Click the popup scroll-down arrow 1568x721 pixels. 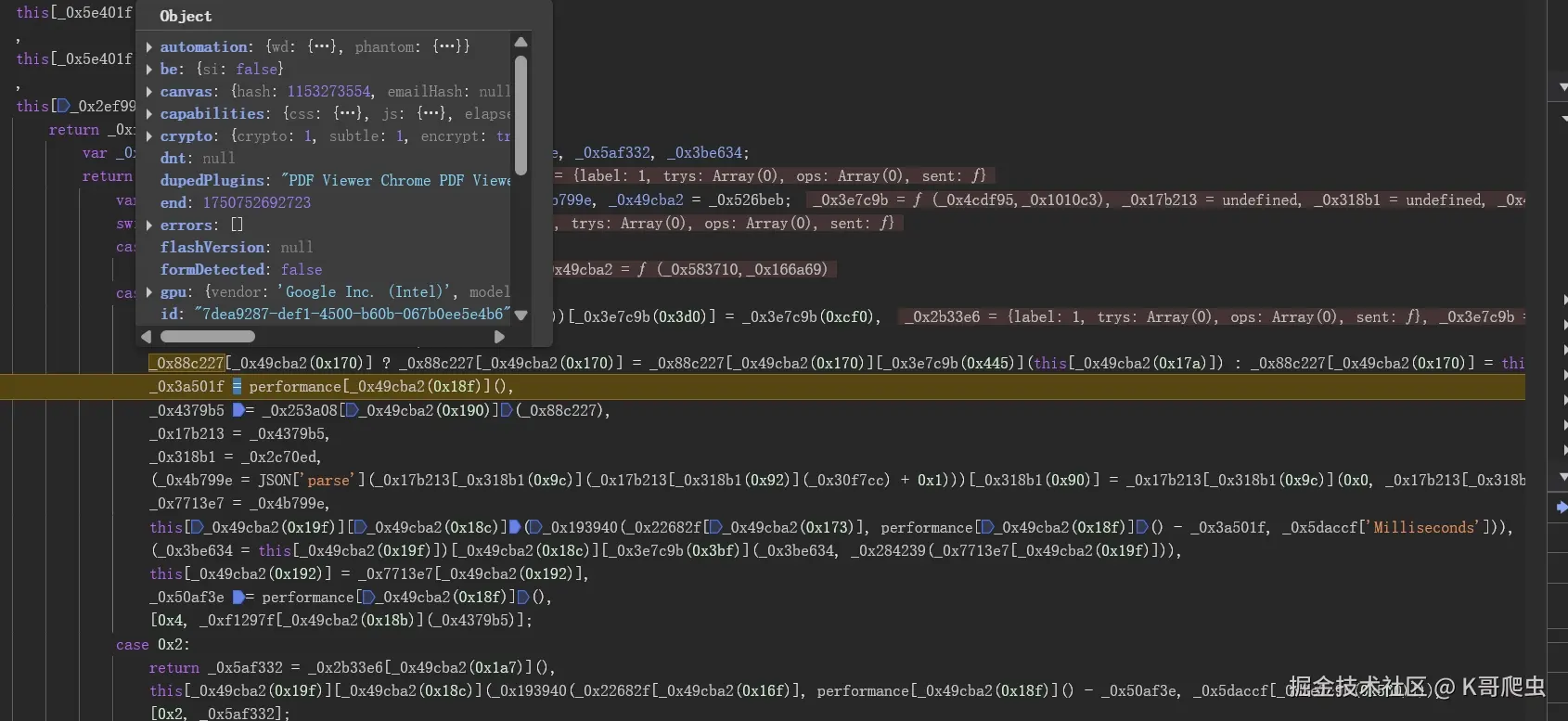[x=521, y=315]
